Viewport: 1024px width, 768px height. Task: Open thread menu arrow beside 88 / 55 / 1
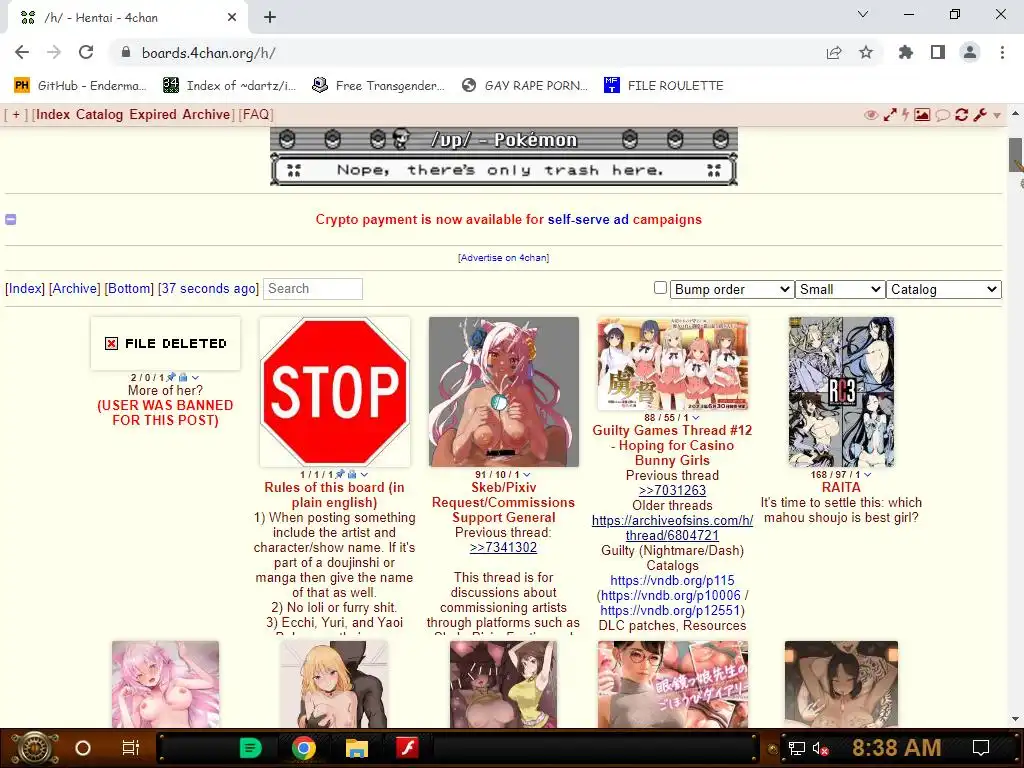(696, 418)
